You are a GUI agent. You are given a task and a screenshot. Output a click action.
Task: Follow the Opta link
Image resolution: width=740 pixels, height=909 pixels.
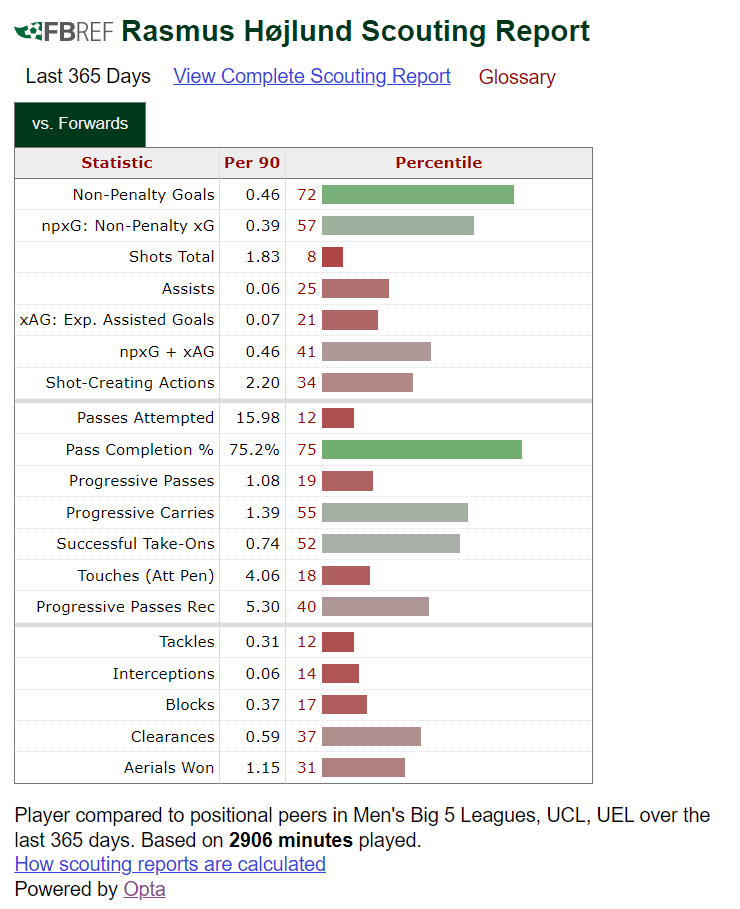coord(144,889)
